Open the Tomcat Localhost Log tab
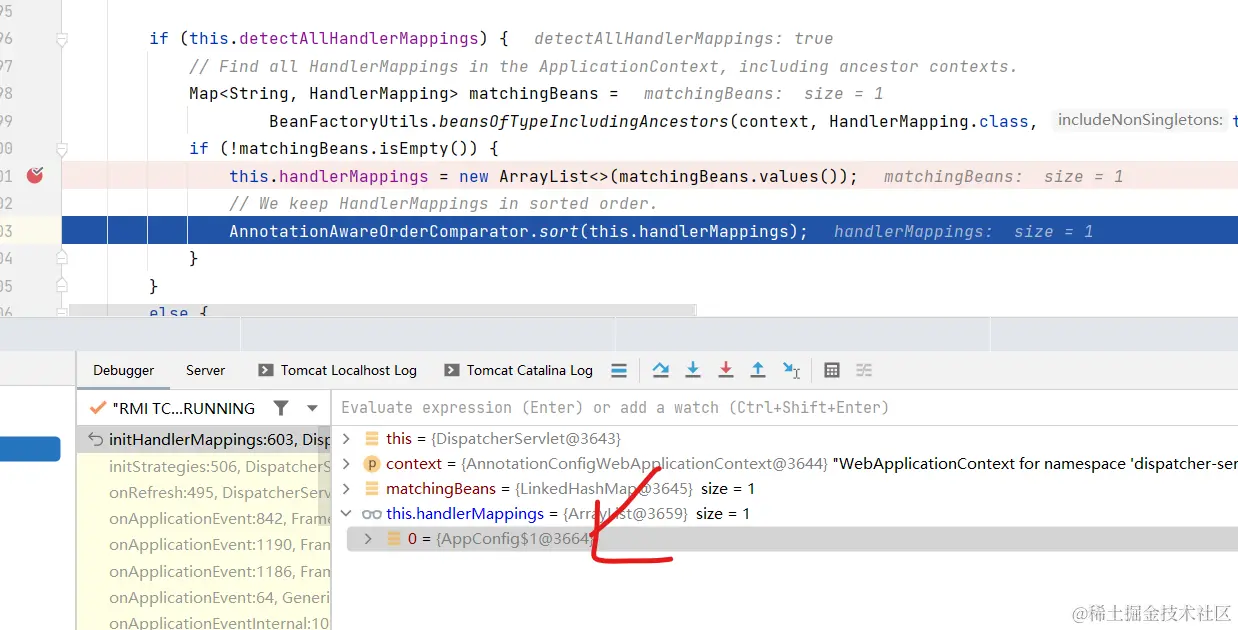1238x630 pixels. [337, 370]
